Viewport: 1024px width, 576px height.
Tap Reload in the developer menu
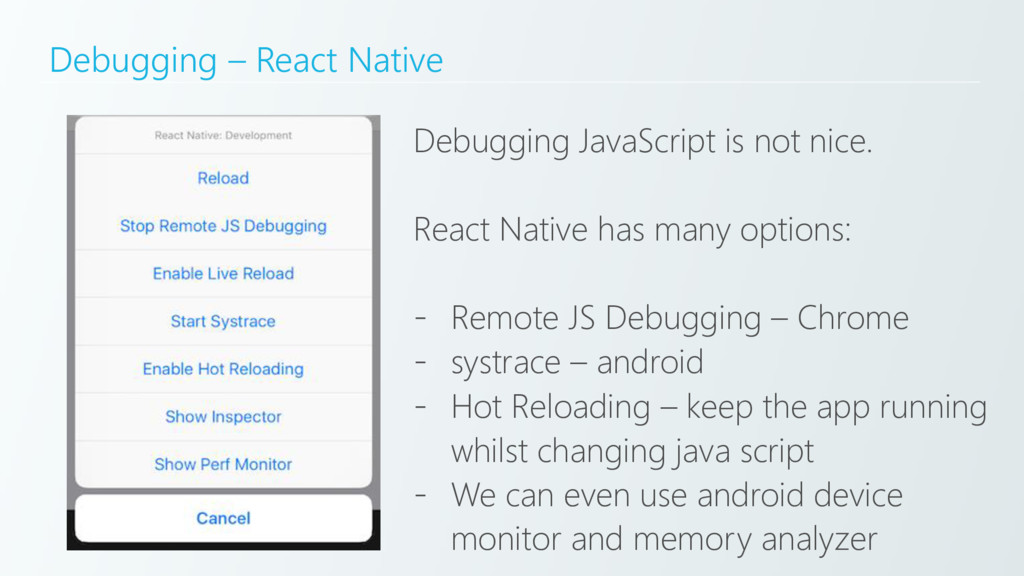pos(223,178)
